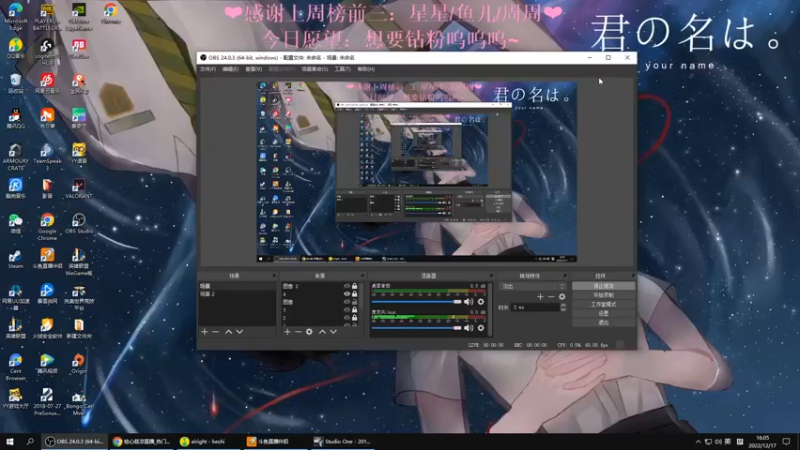This screenshot has height=450, width=800.
Task: Undock the Scene Transitions panel via its header icon
Action: (565, 276)
